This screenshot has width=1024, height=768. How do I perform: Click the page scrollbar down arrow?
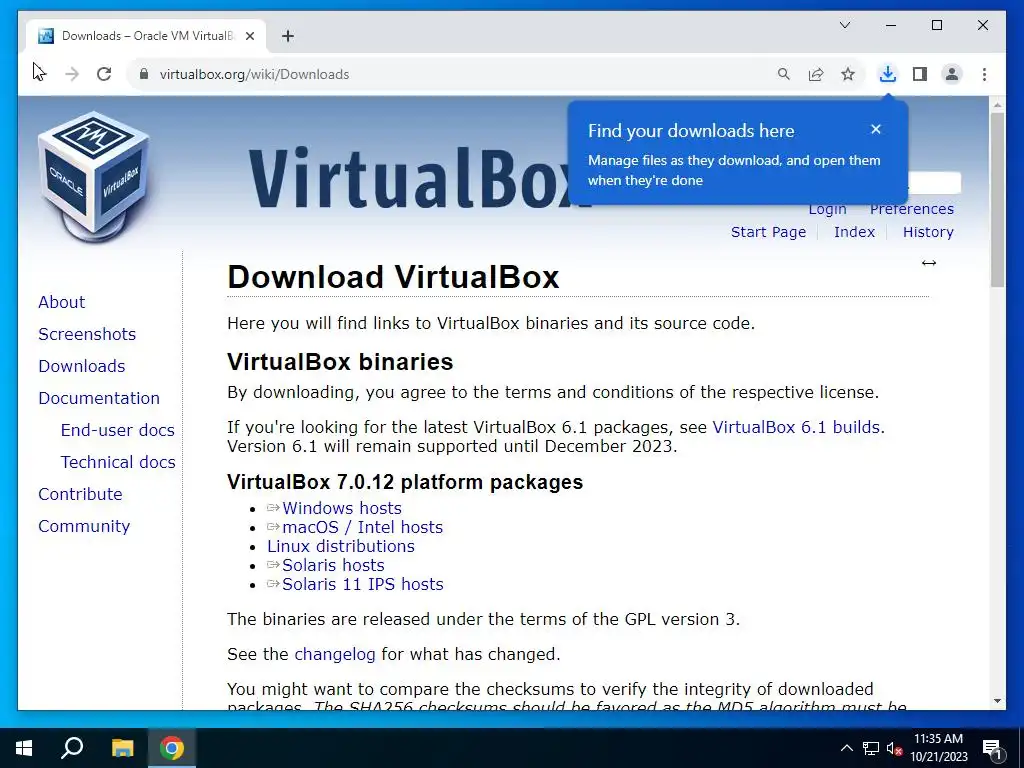(x=997, y=701)
